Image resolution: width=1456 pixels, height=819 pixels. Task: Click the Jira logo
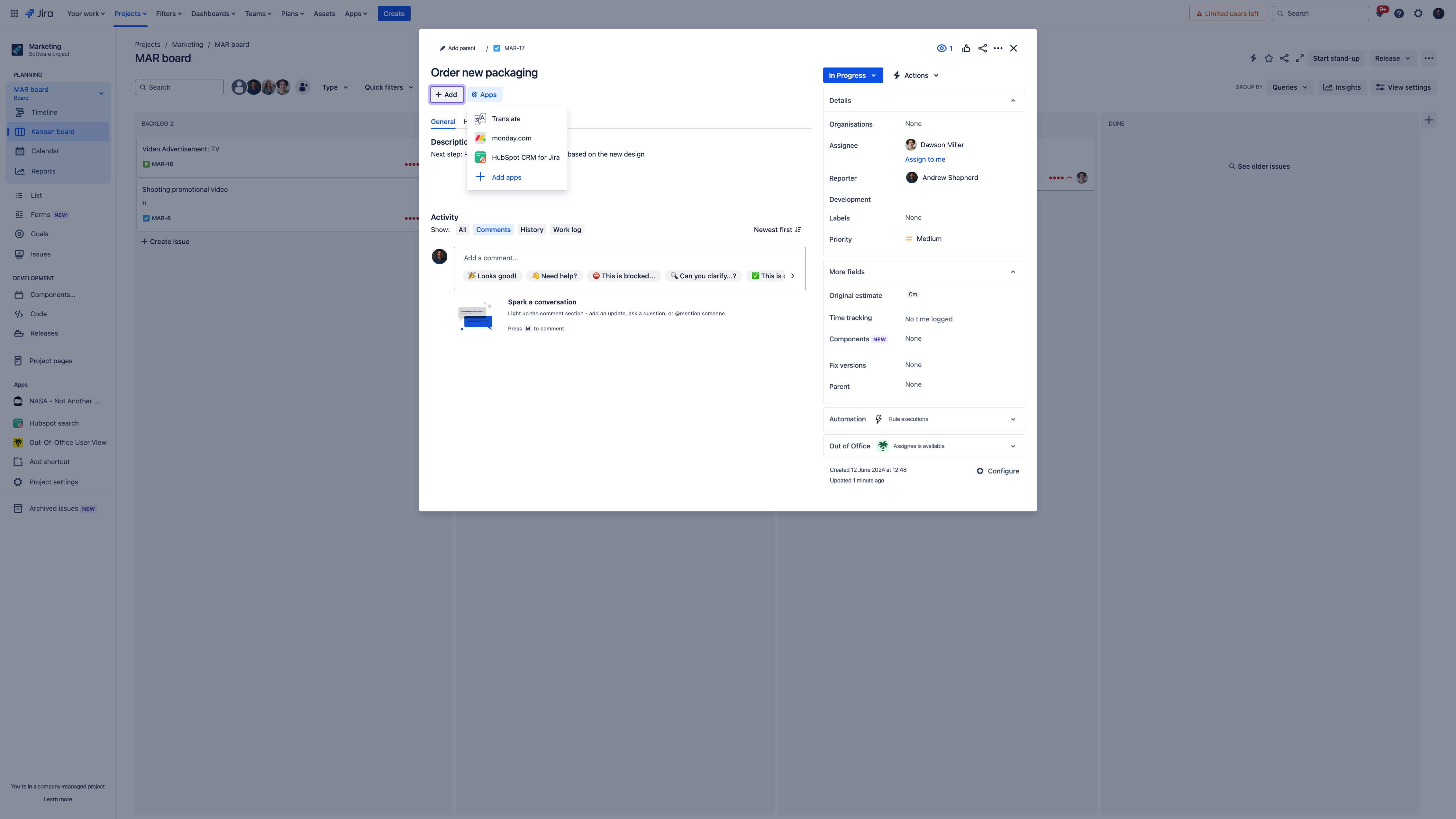(39, 14)
